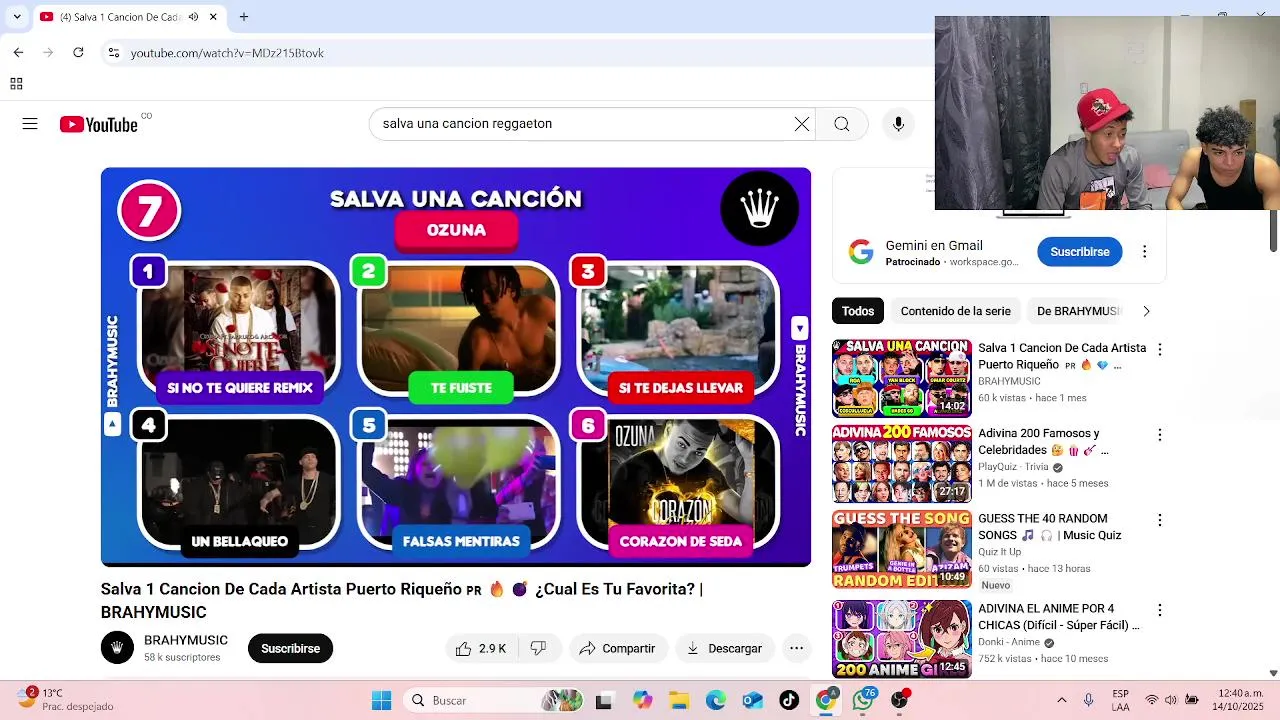Open Adivina 200 Famosos thumbnail
Screen dimensions: 1280x720
(x=902, y=464)
